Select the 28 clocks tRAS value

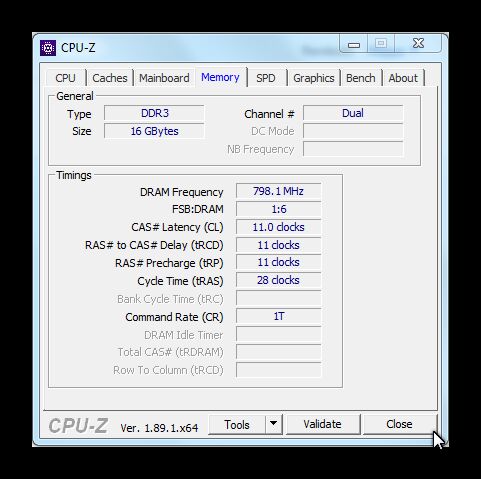[x=278, y=280]
